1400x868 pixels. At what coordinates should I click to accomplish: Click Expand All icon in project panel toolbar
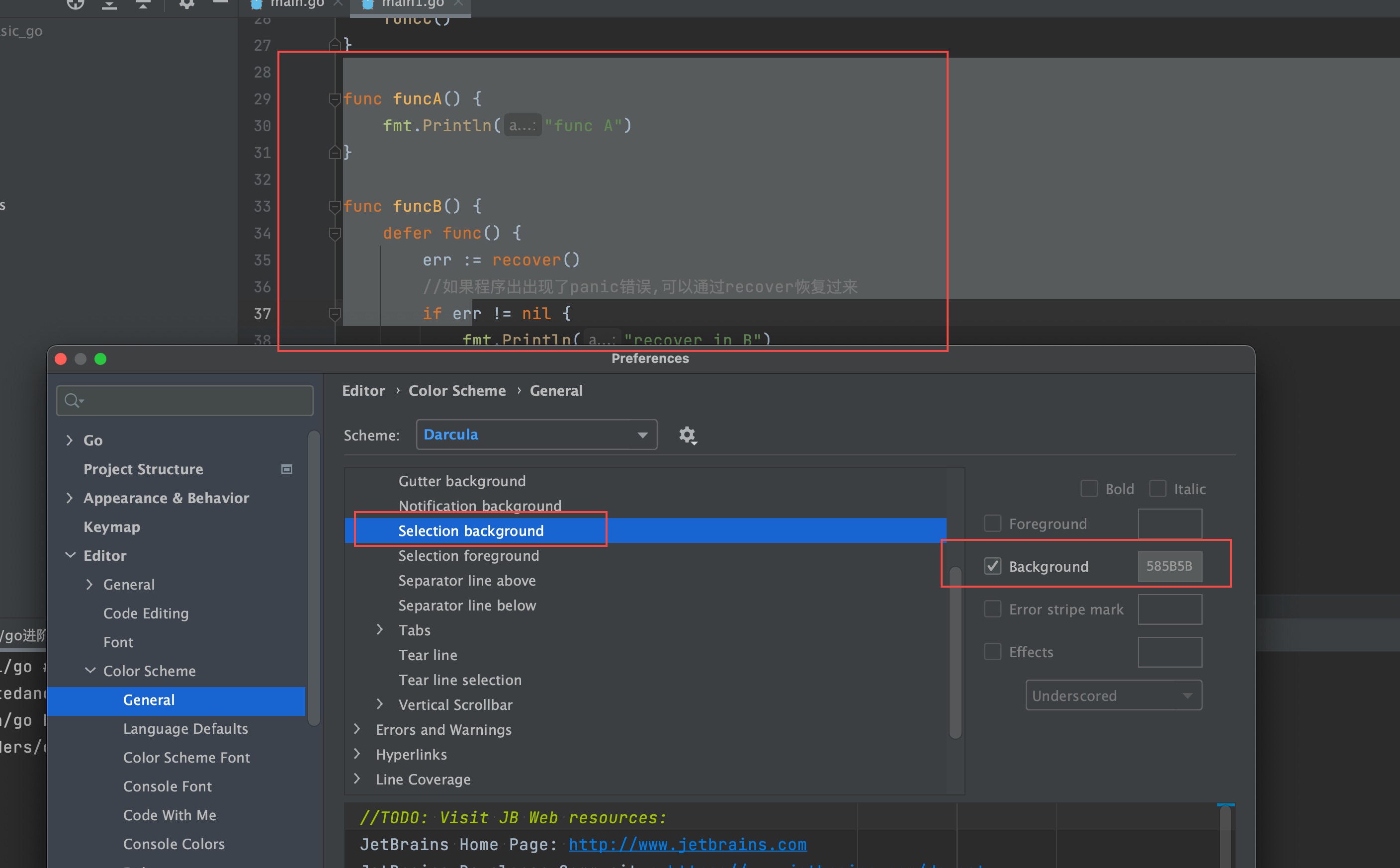tap(109, 4)
